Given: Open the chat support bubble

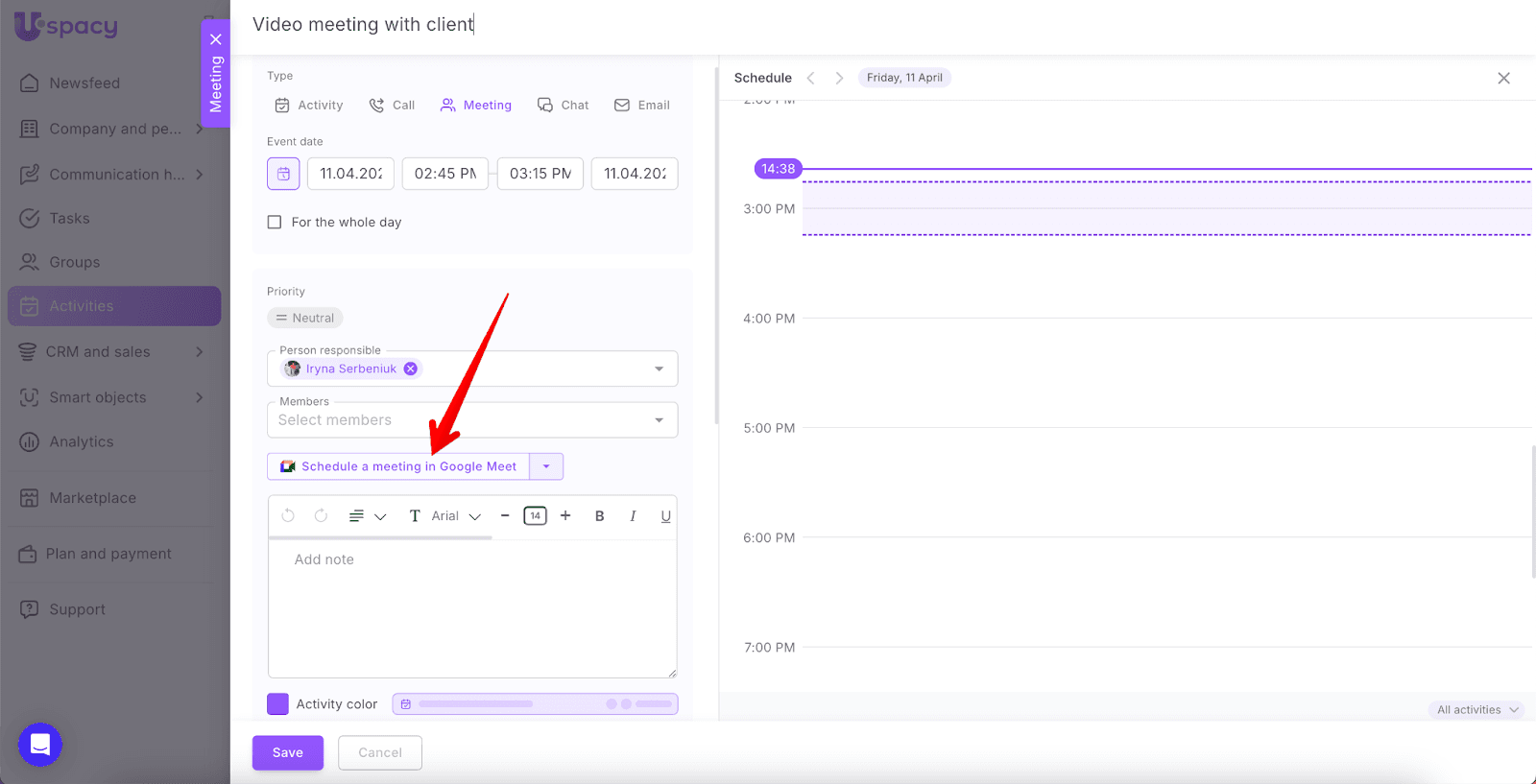Looking at the screenshot, I should point(40,745).
